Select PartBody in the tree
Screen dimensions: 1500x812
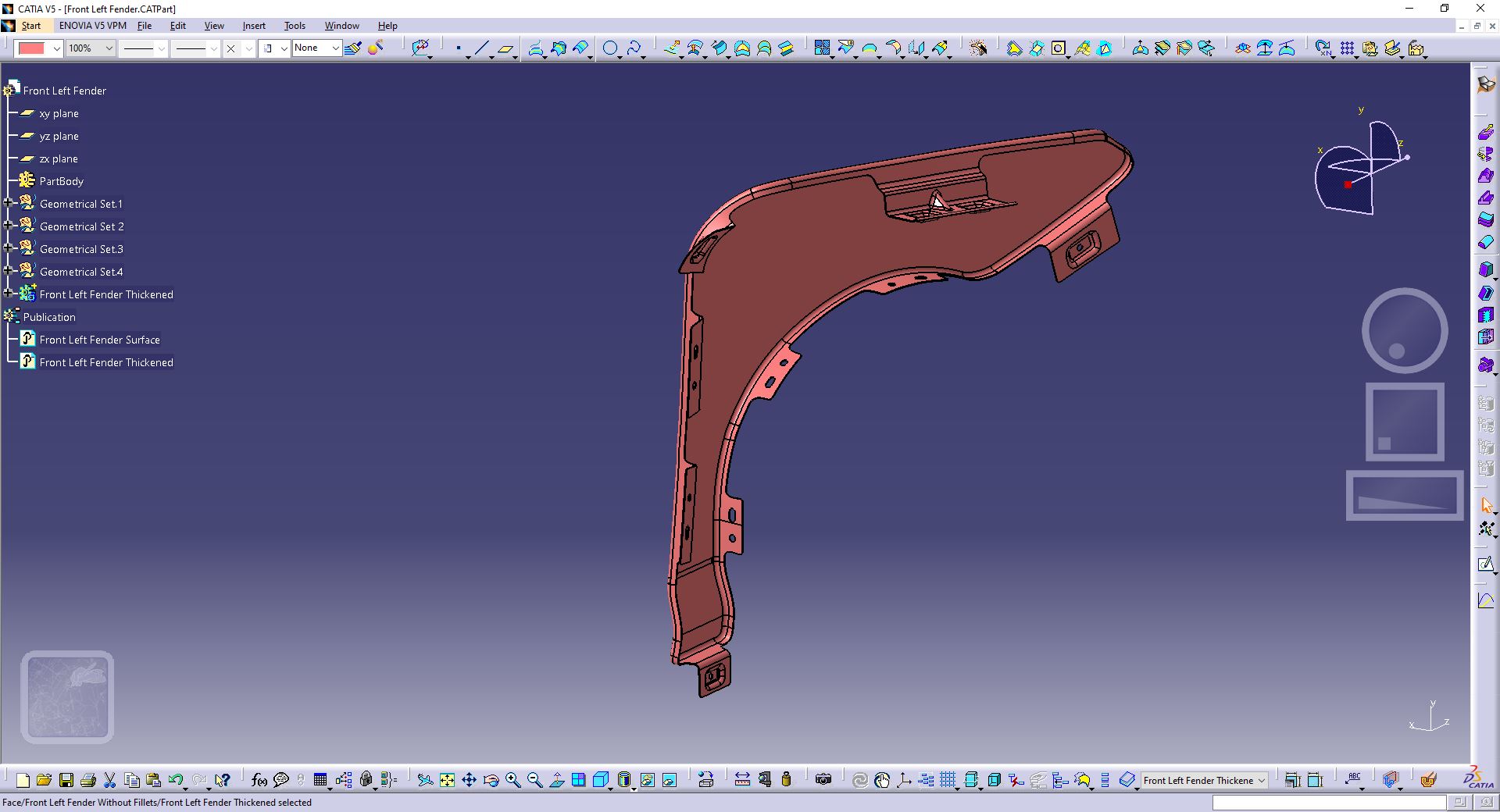[x=61, y=181]
